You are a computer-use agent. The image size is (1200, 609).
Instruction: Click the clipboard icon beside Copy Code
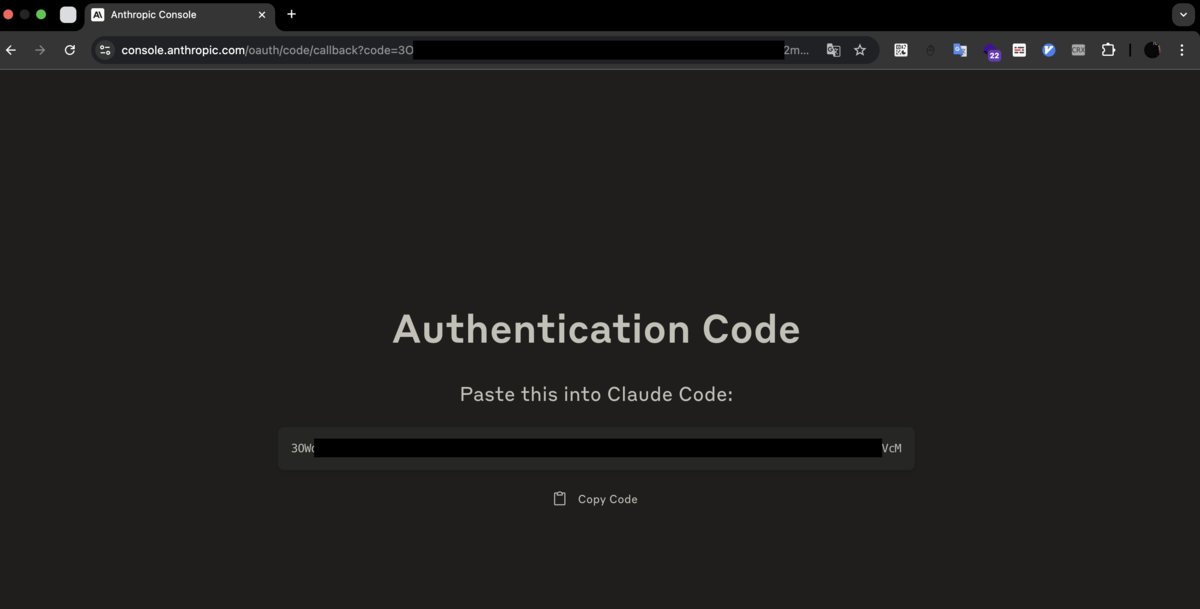(x=560, y=499)
